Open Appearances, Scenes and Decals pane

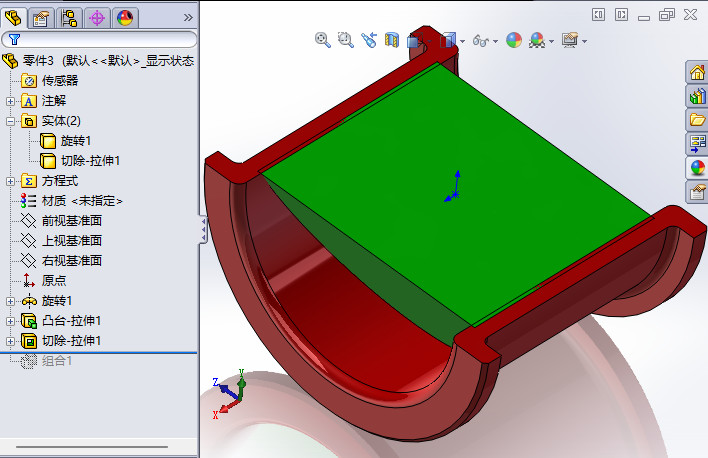tap(697, 168)
